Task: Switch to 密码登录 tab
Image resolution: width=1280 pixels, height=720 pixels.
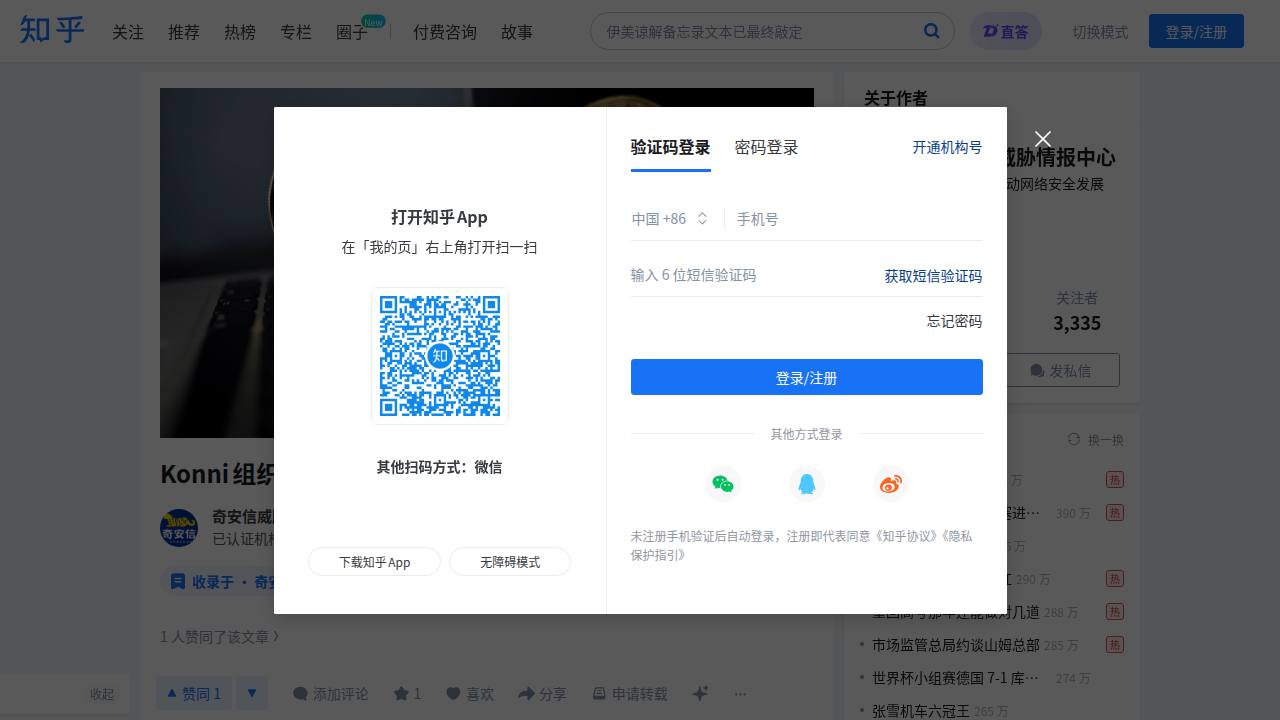Action: (767, 148)
